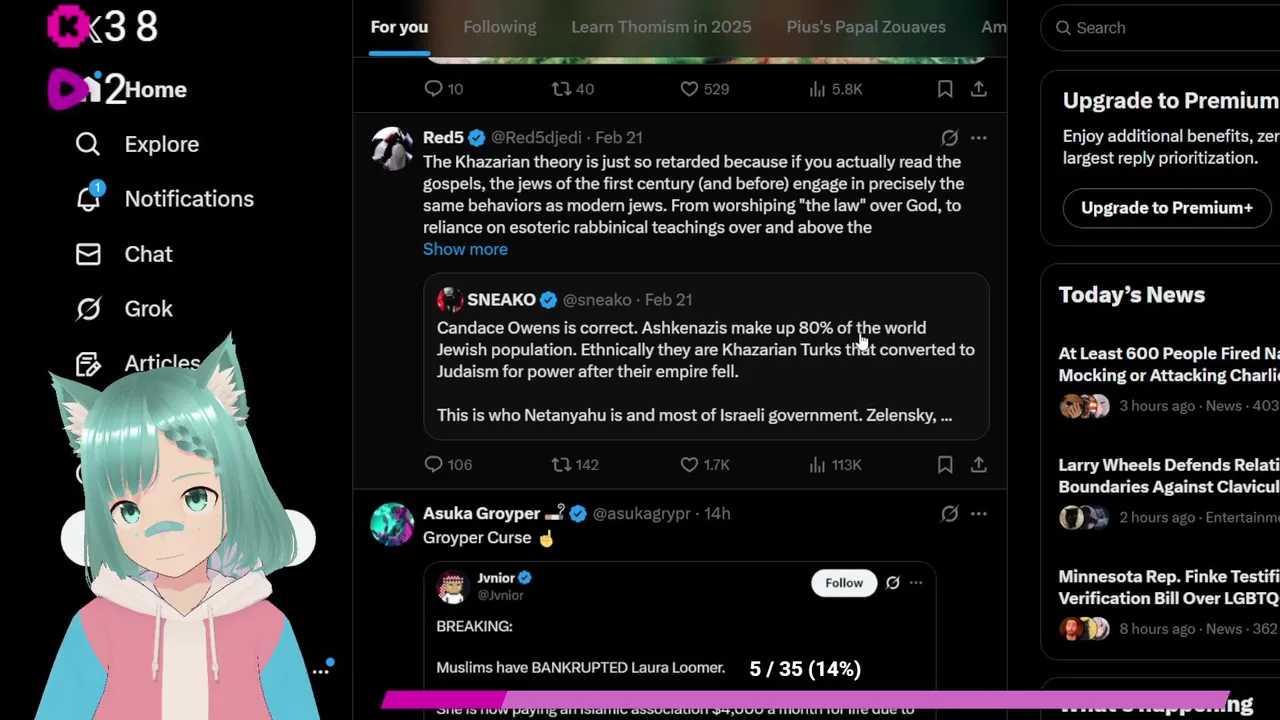The width and height of the screenshot is (1280, 720).
Task: Follow Jvnior account
Action: (844, 583)
